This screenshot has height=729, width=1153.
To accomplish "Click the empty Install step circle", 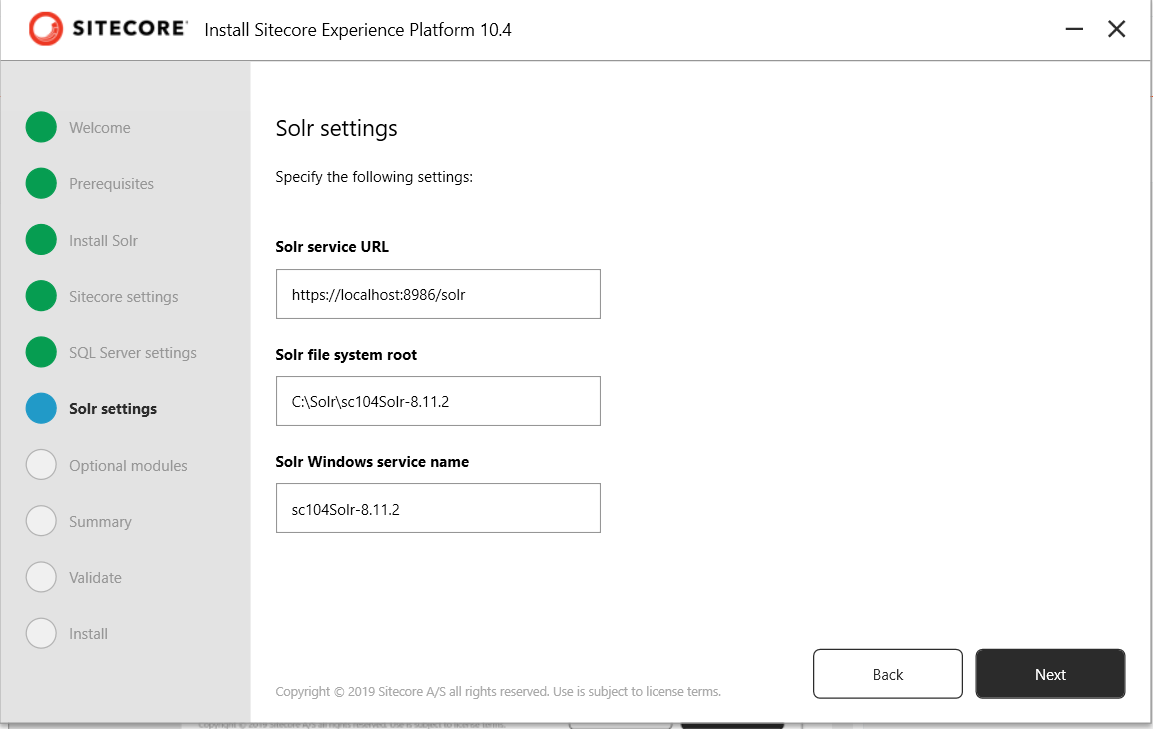I will click(x=41, y=633).
